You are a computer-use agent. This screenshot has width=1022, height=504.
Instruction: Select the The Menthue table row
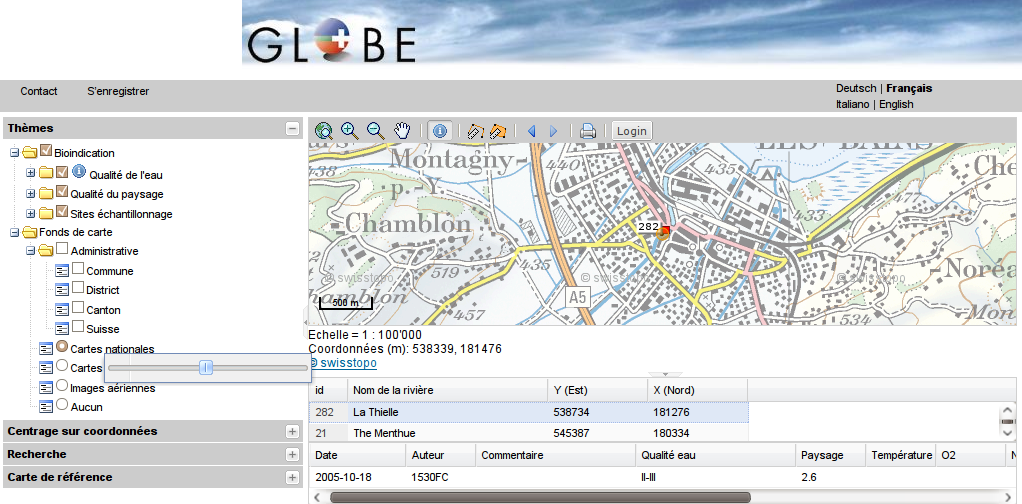click(x=529, y=433)
